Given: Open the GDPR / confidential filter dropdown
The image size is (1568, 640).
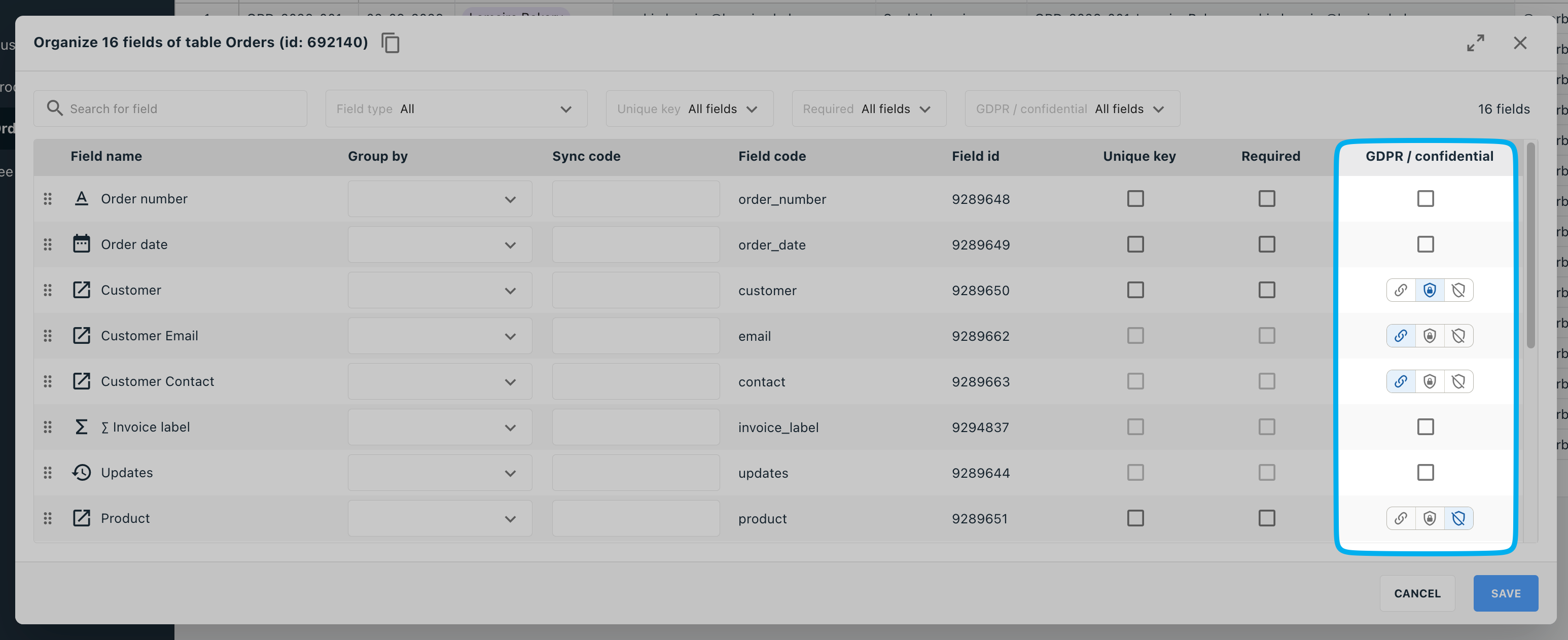Looking at the screenshot, I should 1072,109.
